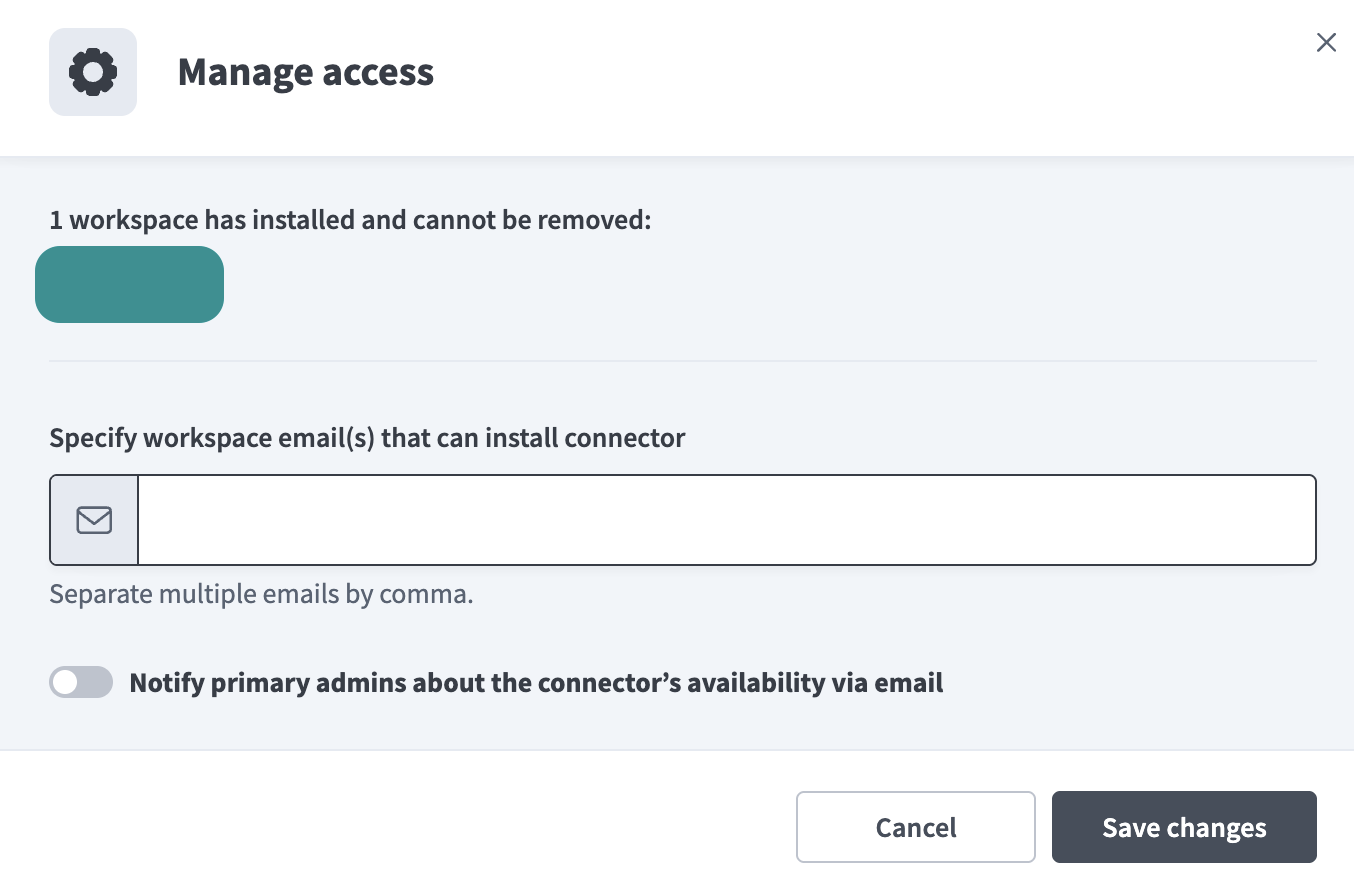Screen dimensions: 1354x892
Task: Select the envelope icon in the email field
Action: tap(93, 519)
